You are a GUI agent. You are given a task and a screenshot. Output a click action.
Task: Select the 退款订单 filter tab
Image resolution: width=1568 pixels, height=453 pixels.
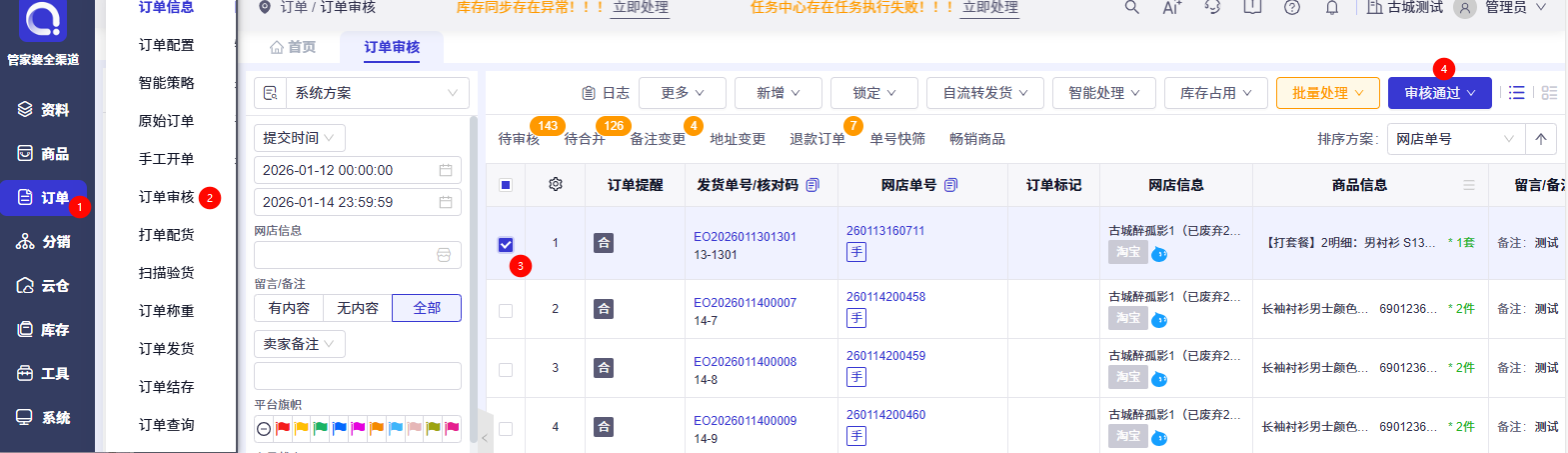click(x=817, y=139)
